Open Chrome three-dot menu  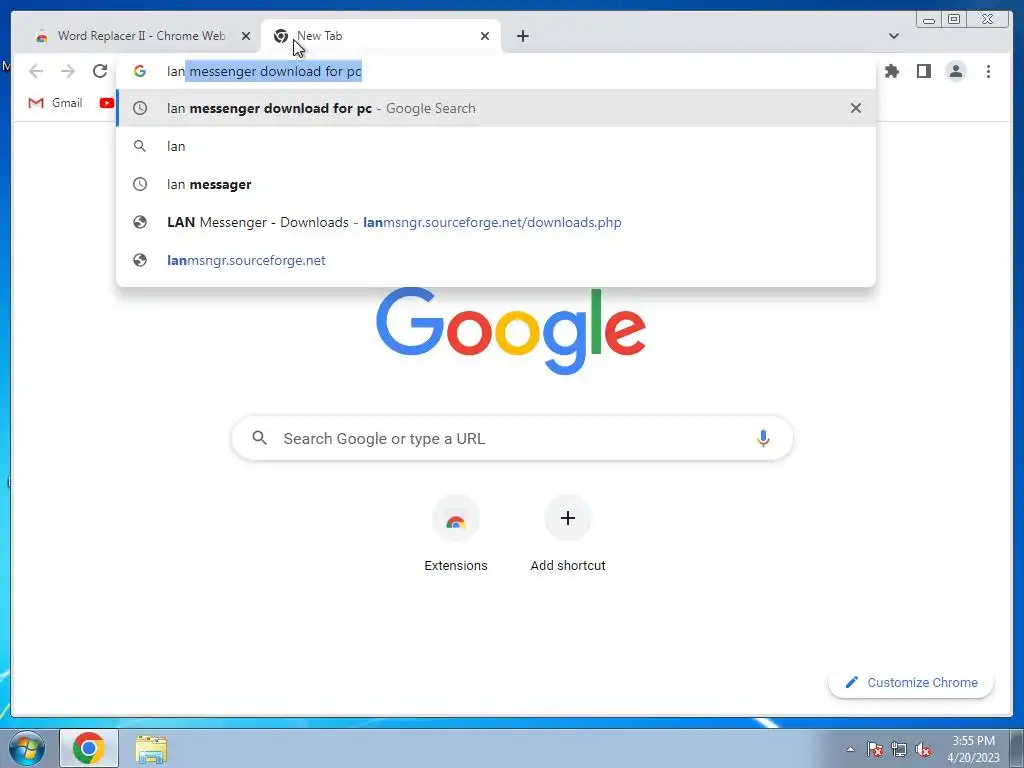(x=988, y=71)
